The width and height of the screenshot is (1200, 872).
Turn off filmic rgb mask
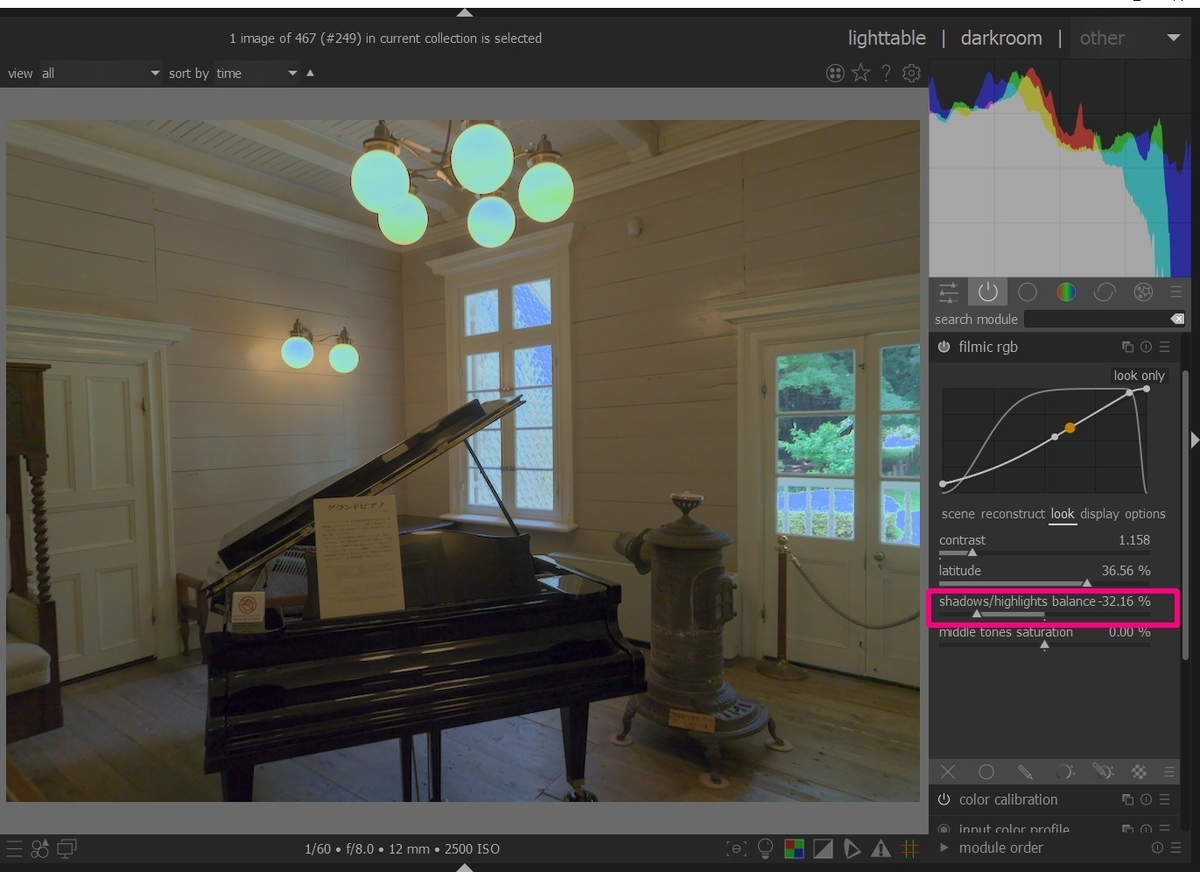[948, 772]
